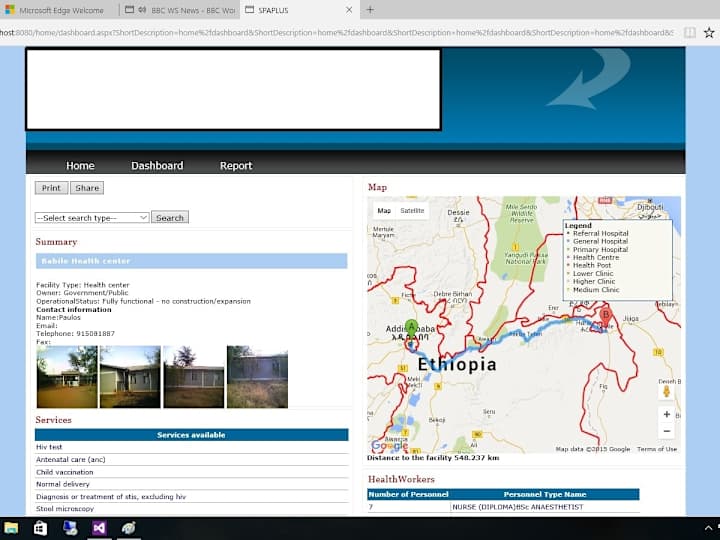This screenshot has width=720, height=540.
Task: Open Visual Studio from taskbar
Action: 99,528
